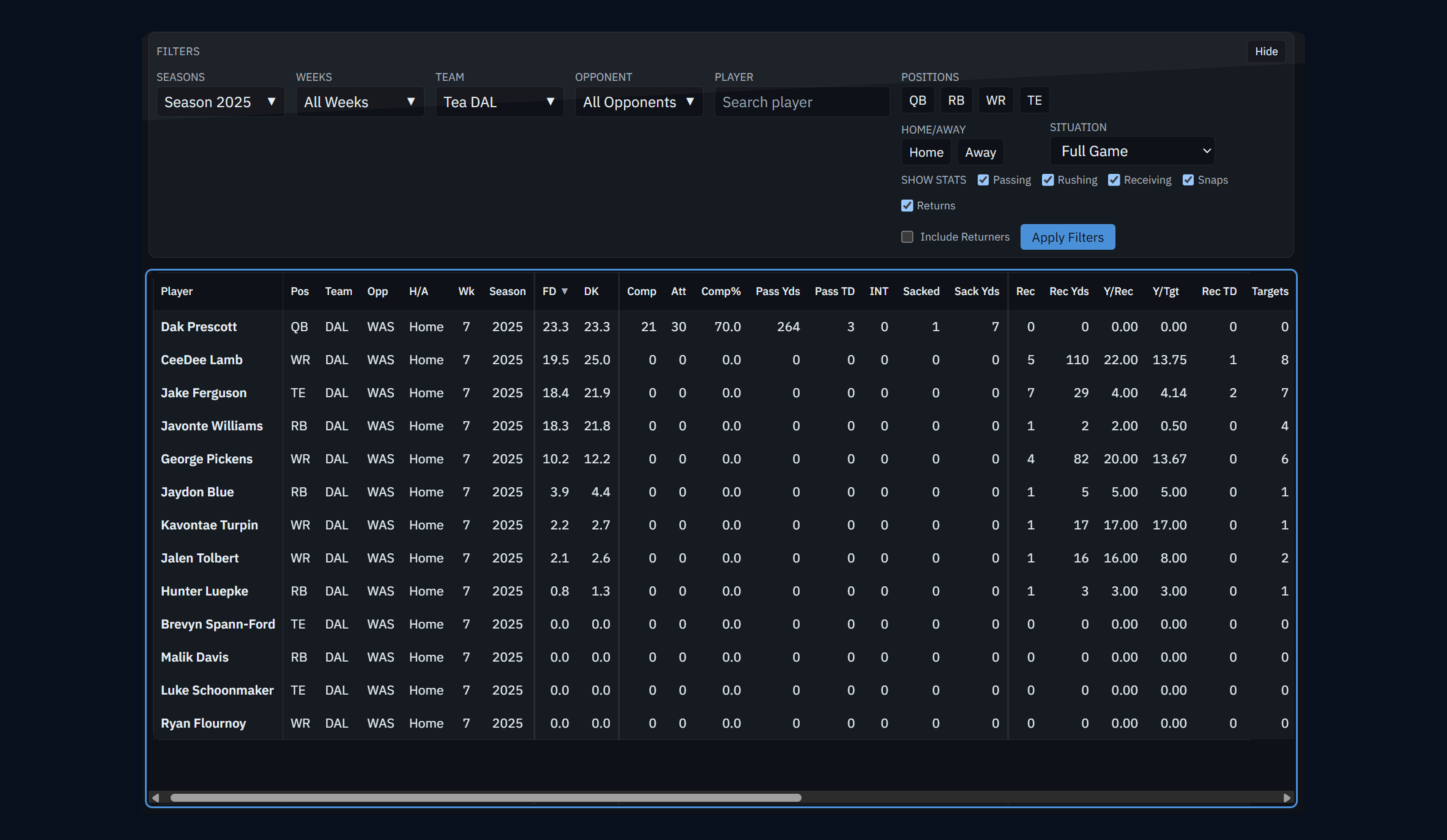1447x840 pixels.
Task: Sort by the Pos column header
Action: [300, 292]
